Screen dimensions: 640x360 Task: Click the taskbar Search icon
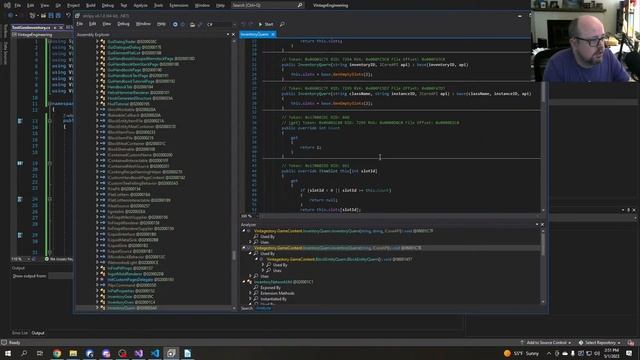24,353
